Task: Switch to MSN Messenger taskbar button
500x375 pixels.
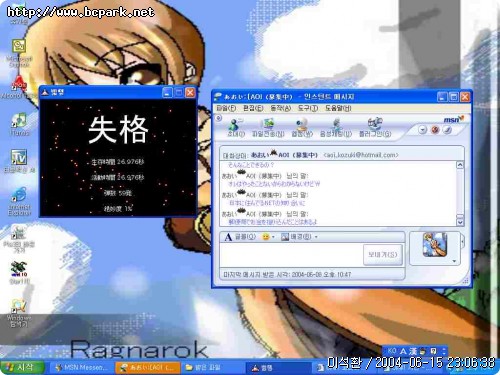Action: [x=82, y=367]
